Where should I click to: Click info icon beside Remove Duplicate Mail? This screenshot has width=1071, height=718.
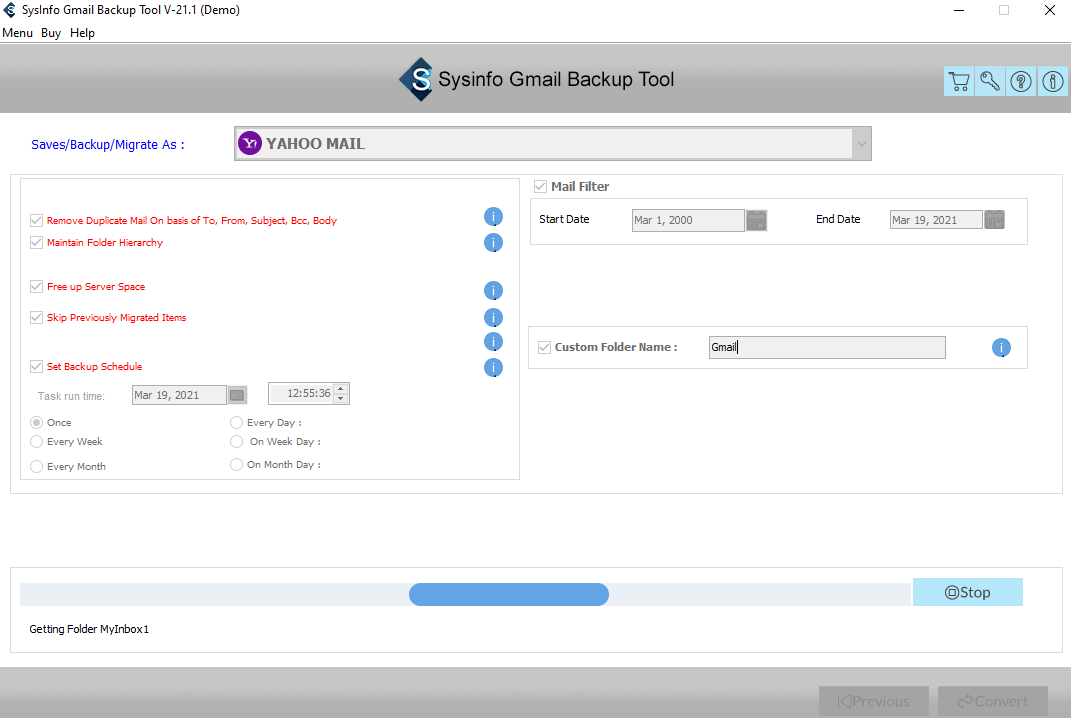[x=493, y=217]
